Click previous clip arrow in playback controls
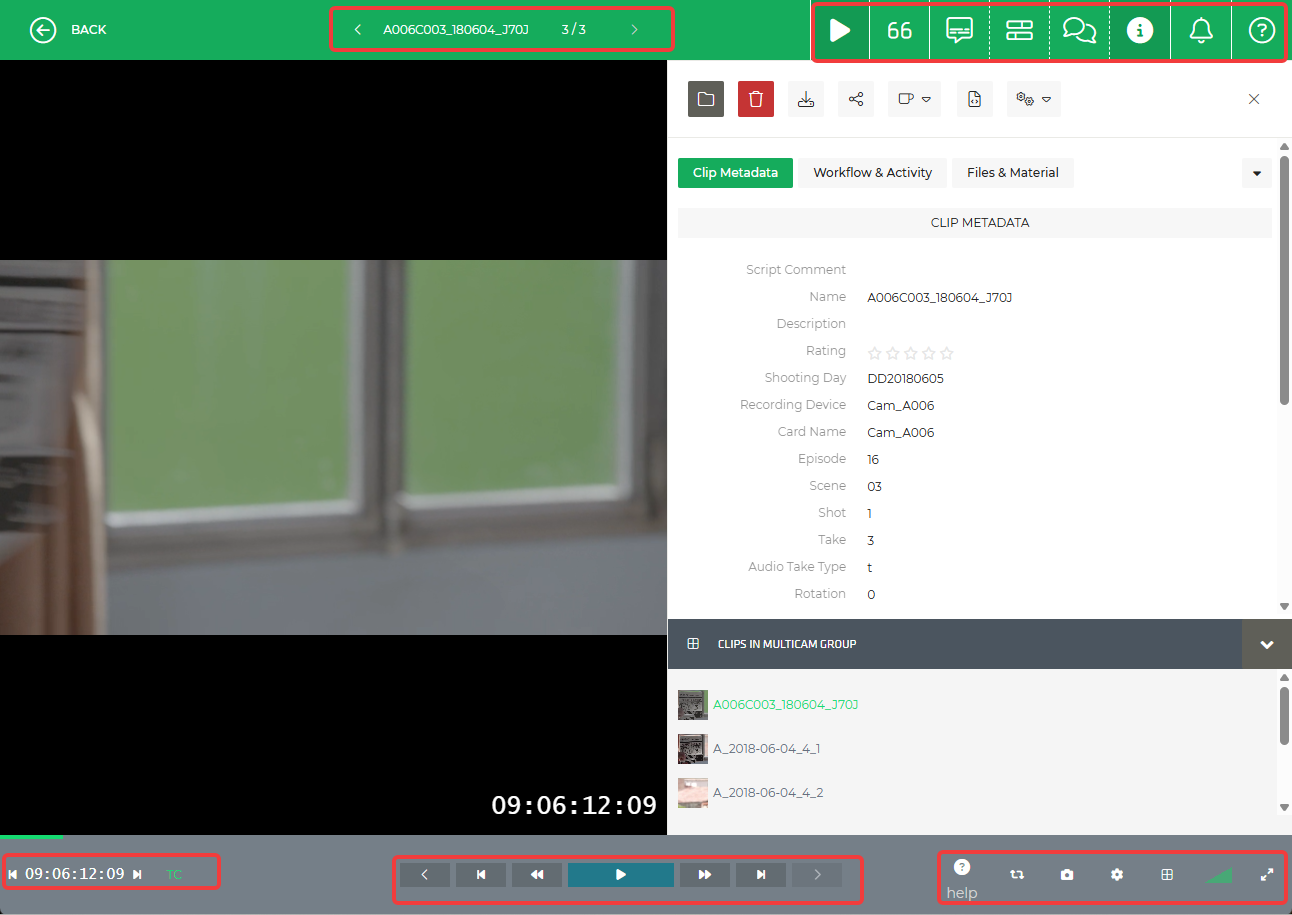The width and height of the screenshot is (1292, 915). pos(425,875)
